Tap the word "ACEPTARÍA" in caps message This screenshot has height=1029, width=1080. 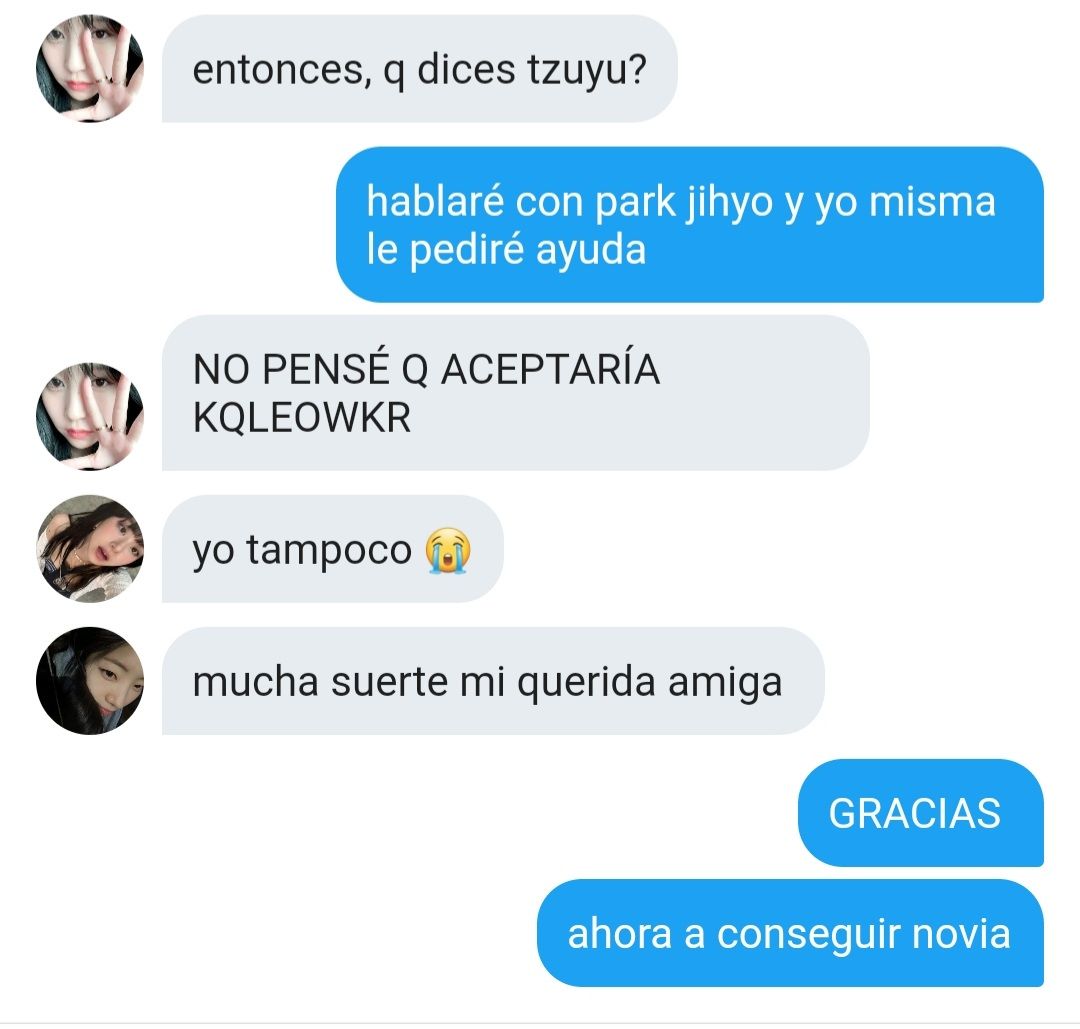(x=550, y=368)
